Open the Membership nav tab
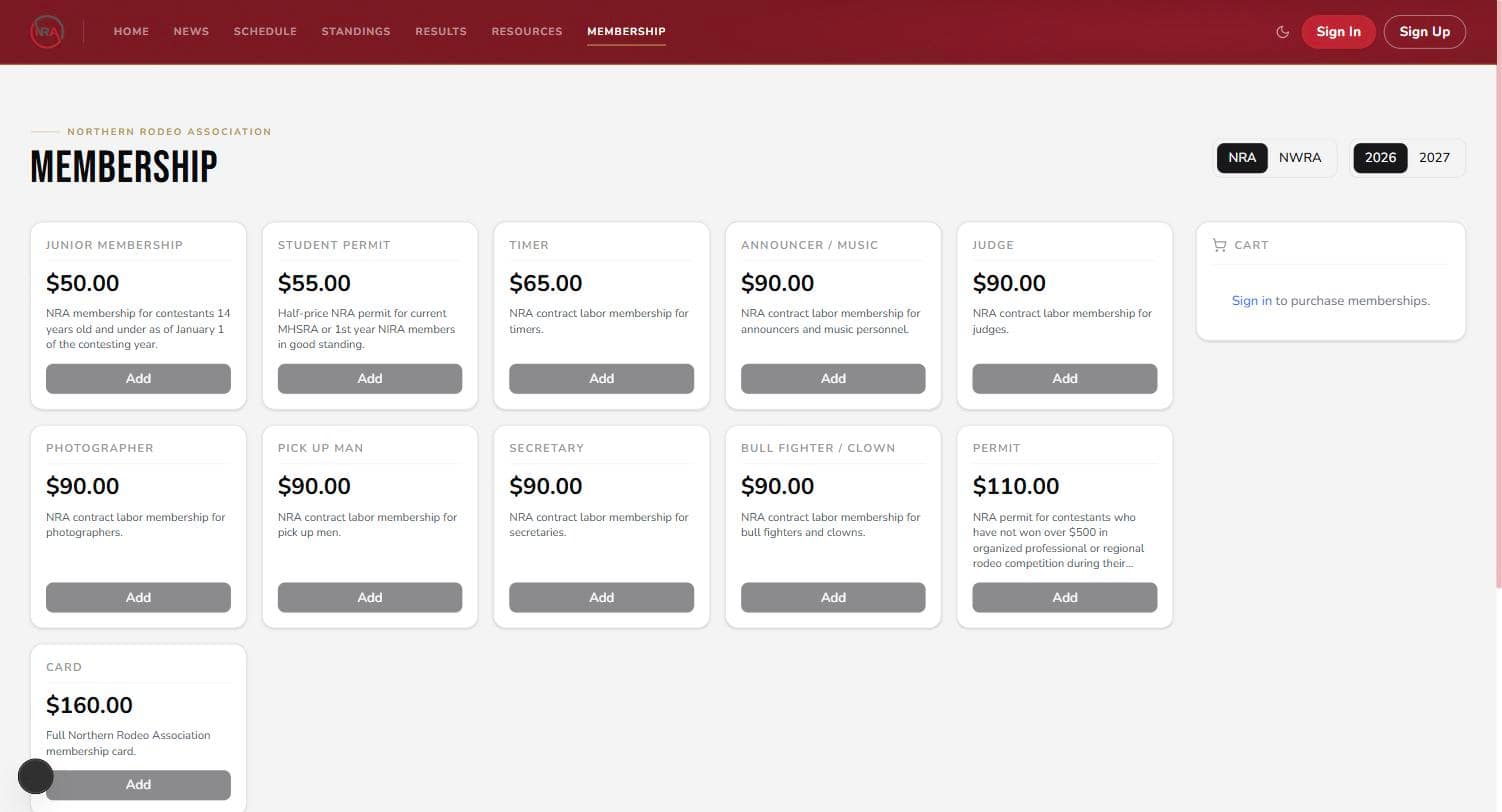1502x812 pixels. (626, 32)
